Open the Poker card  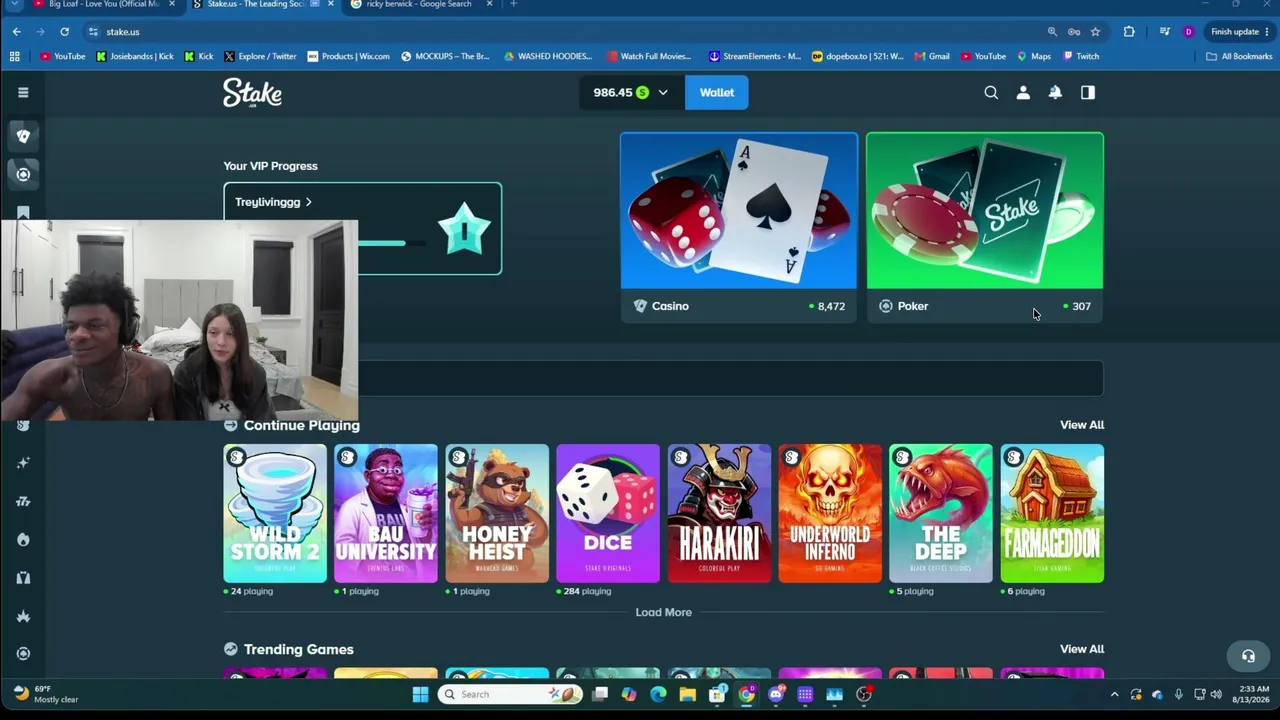[985, 227]
